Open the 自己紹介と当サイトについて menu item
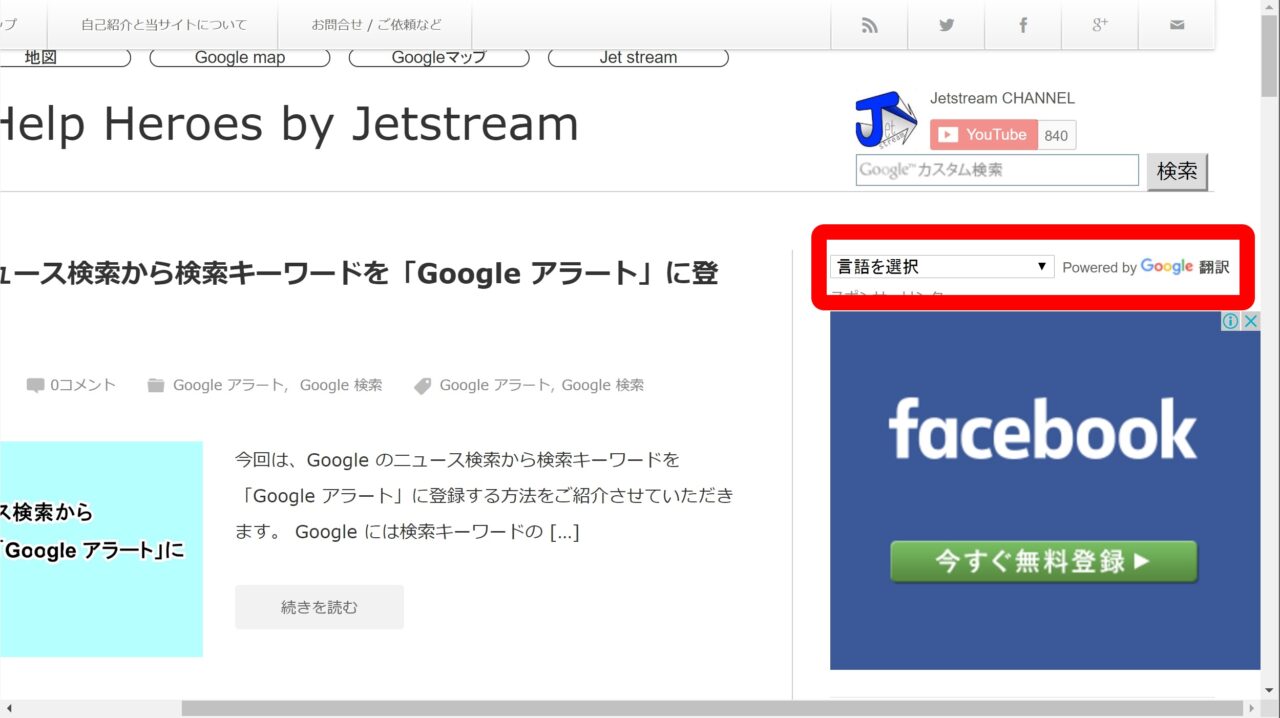Image resolution: width=1280 pixels, height=718 pixels. (164, 25)
